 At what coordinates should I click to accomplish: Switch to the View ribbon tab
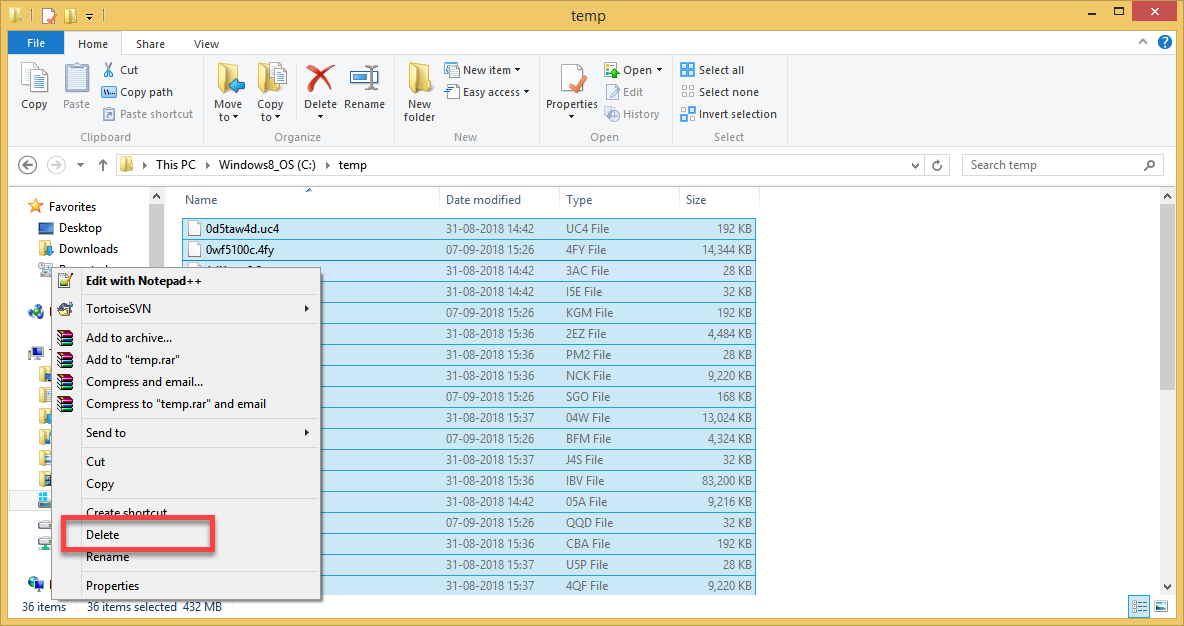point(206,43)
